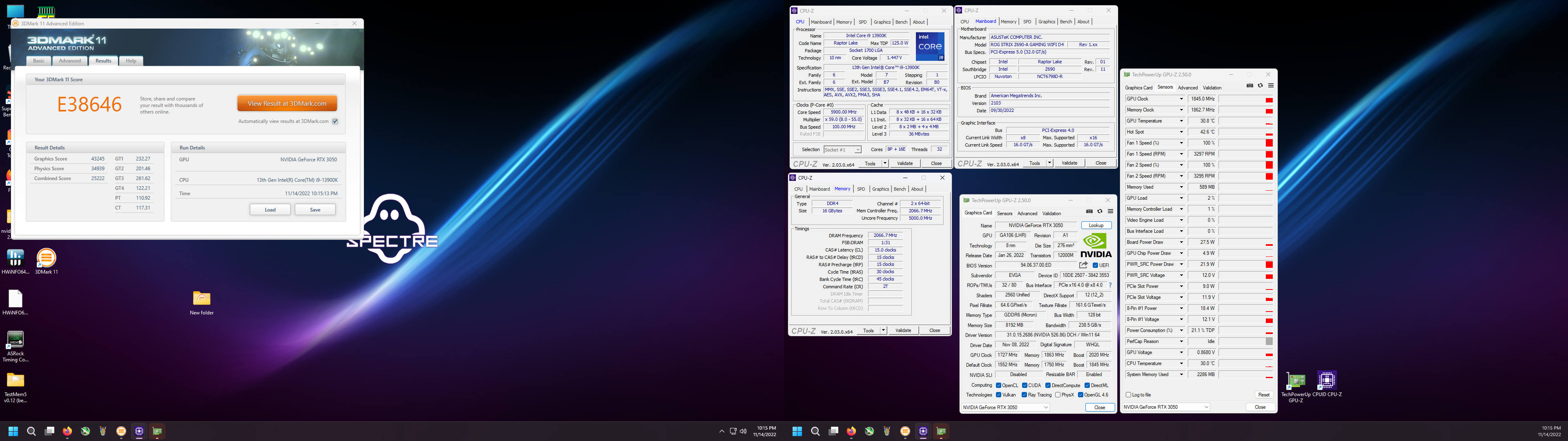Toggle the DirectCompute checkbox
This screenshot has width=1568, height=441.
(1047, 385)
